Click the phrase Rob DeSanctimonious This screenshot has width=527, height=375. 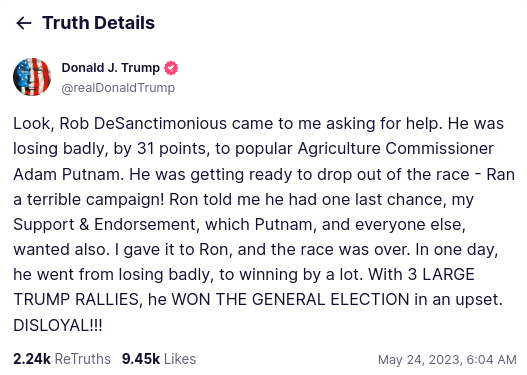tap(143, 123)
